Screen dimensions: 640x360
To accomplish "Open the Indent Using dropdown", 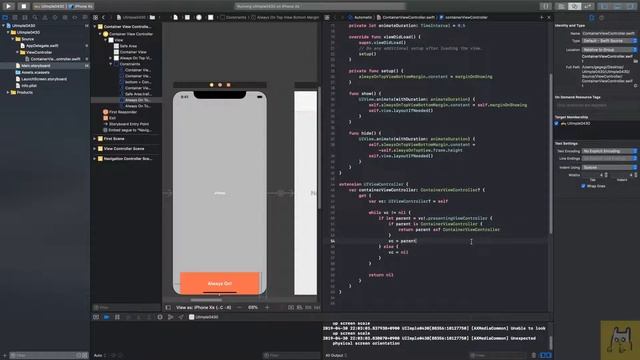I will click(x=609, y=167).
